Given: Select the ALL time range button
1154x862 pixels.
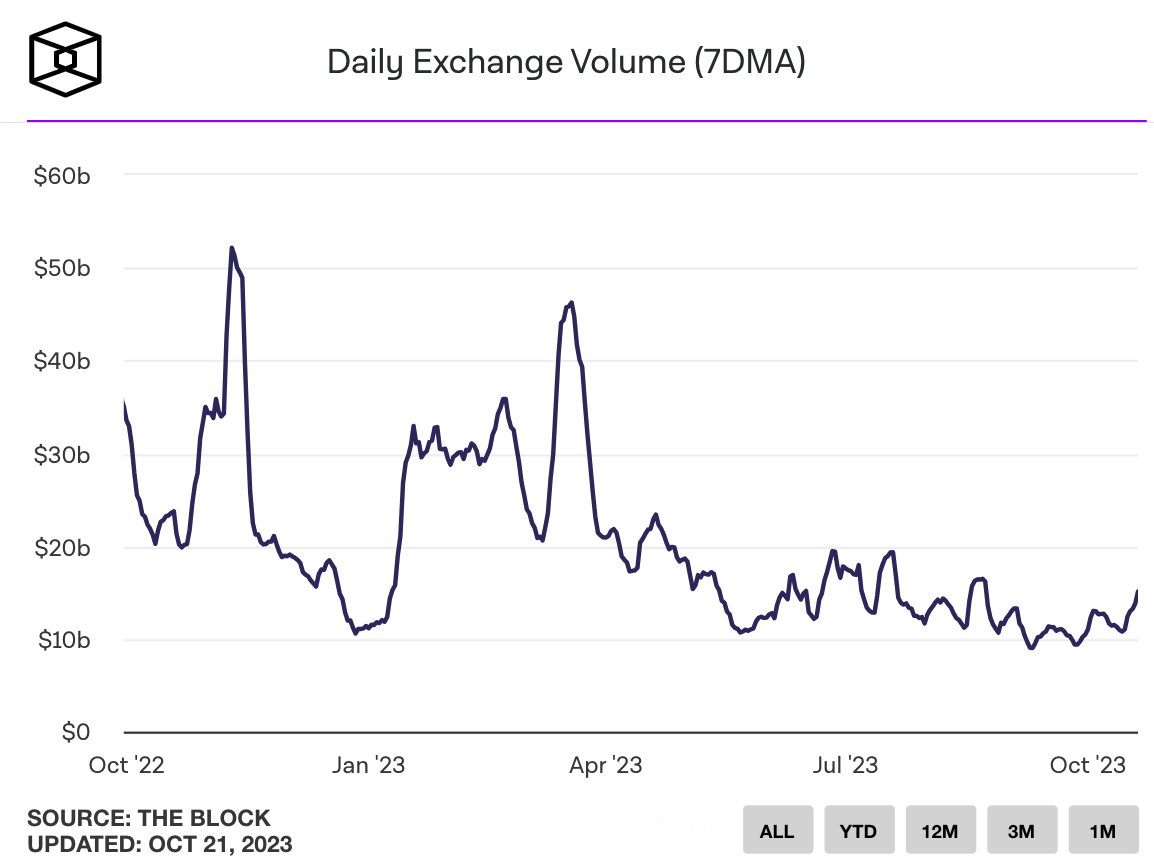Looking at the screenshot, I should coord(777,831).
